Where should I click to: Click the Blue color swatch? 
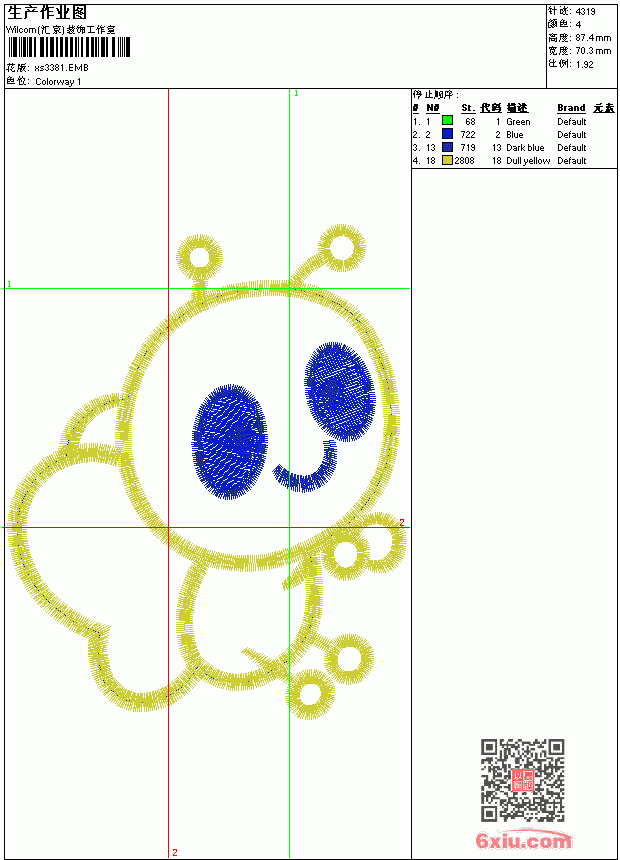tap(447, 134)
